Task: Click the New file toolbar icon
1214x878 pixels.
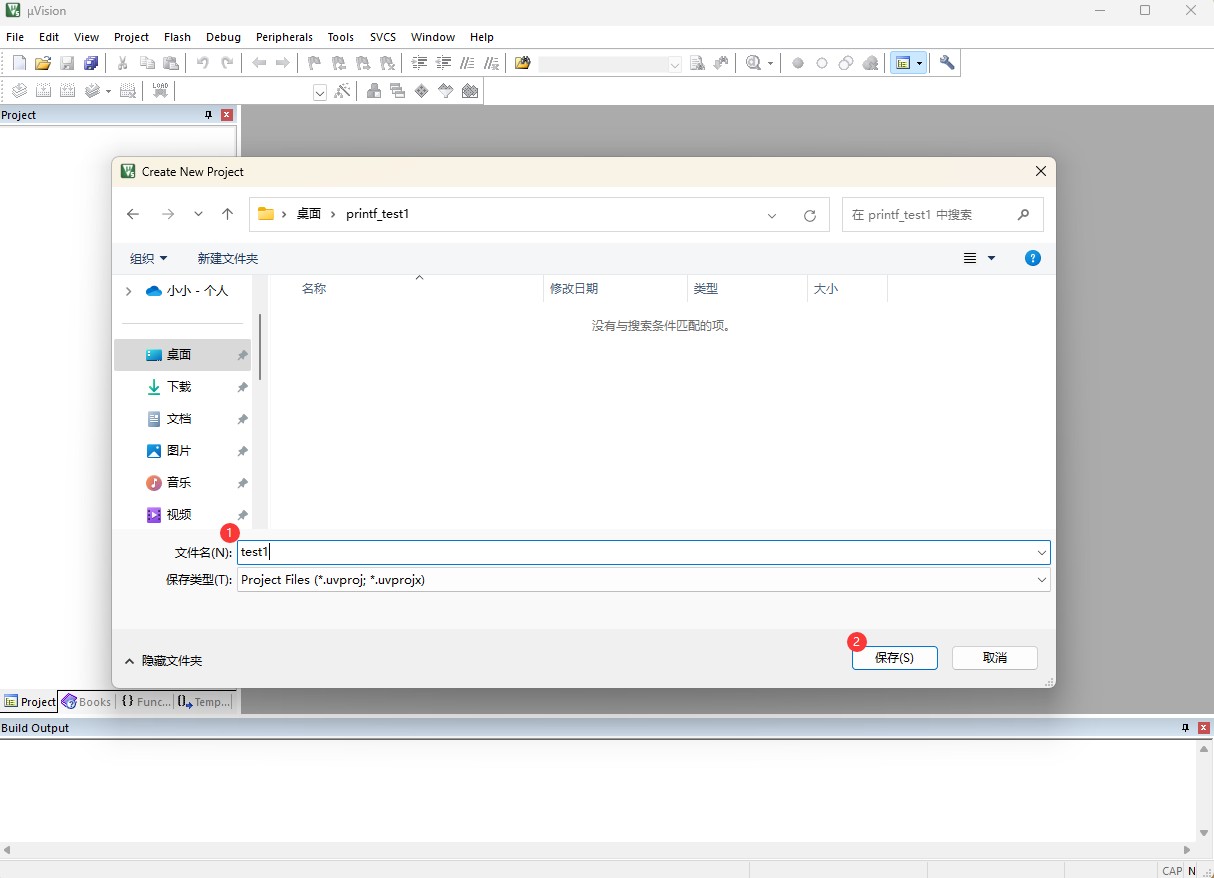Action: pos(19,63)
